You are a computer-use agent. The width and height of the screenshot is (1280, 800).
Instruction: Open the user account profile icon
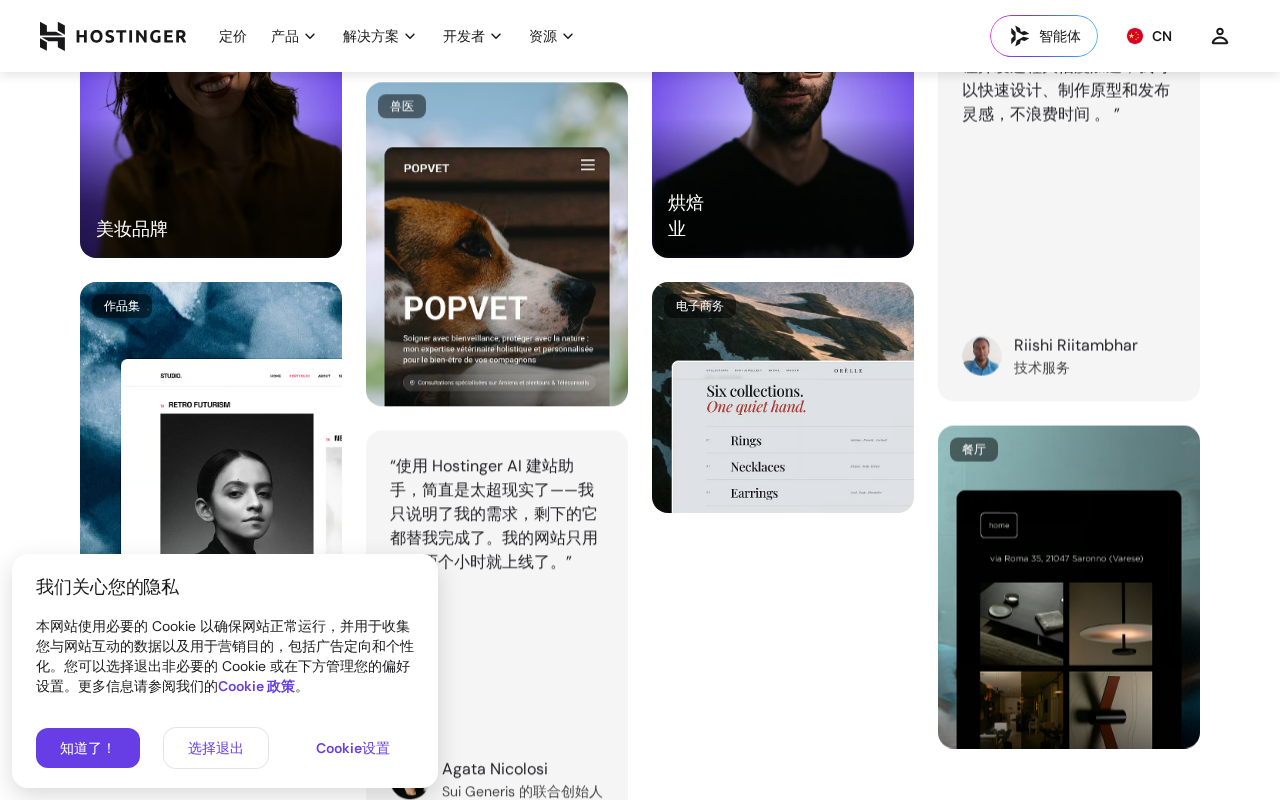coord(1219,36)
